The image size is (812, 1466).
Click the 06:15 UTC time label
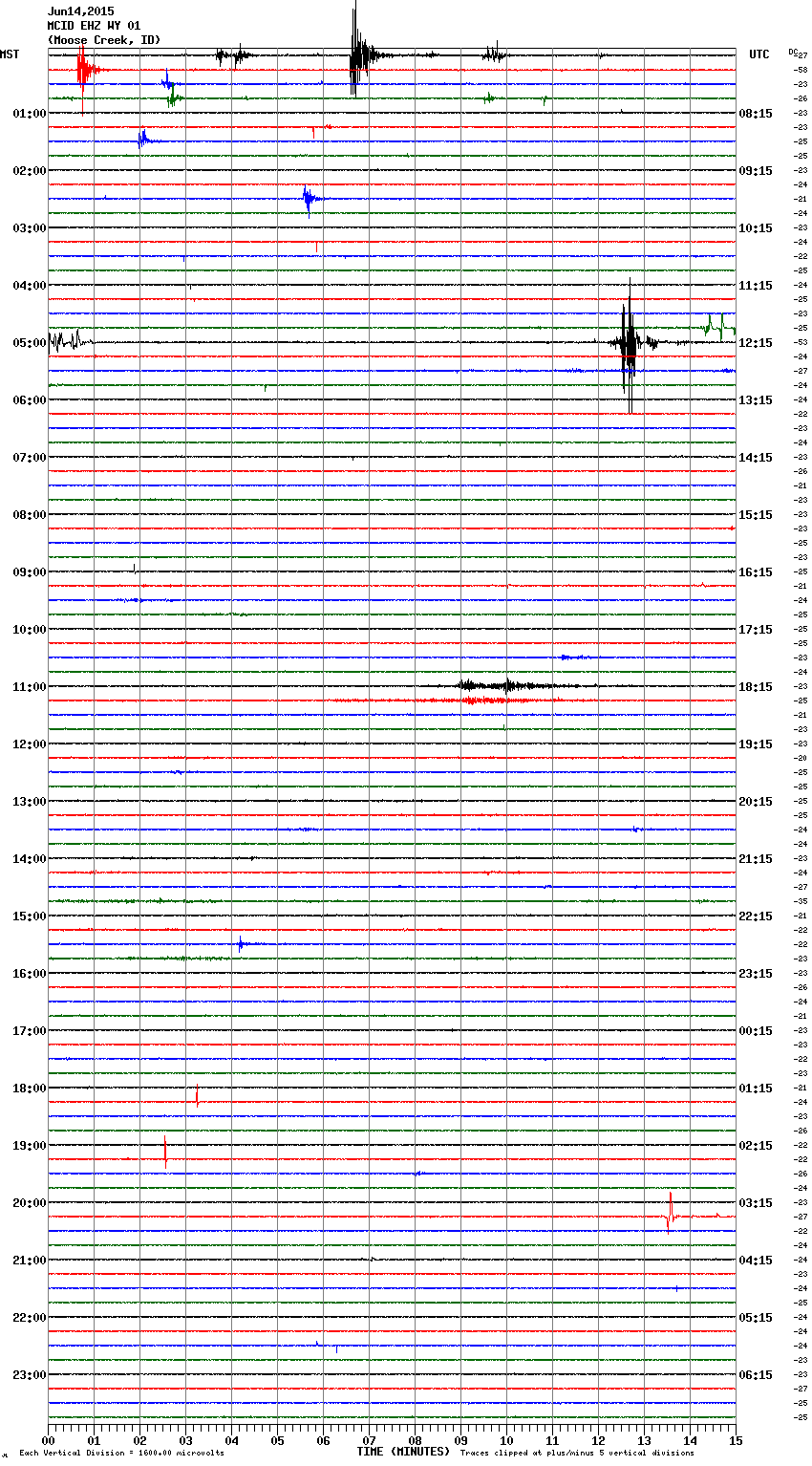tap(756, 1375)
